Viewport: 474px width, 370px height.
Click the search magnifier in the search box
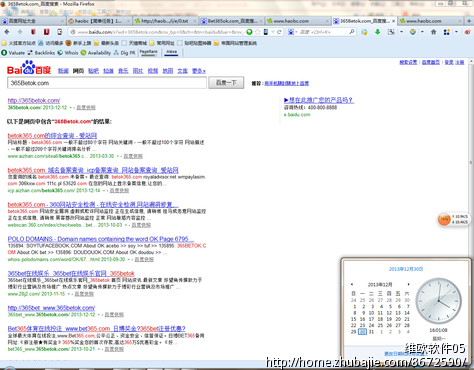tap(352, 32)
